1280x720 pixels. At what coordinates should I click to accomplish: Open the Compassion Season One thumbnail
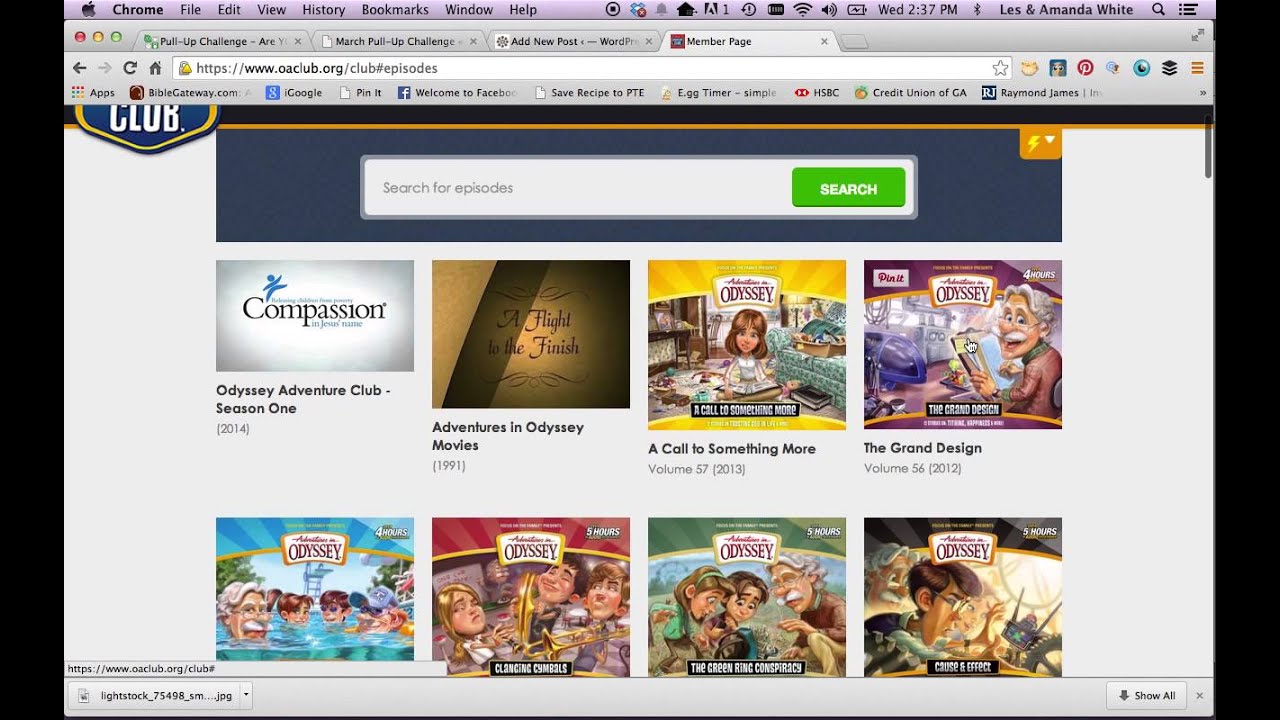(x=315, y=316)
